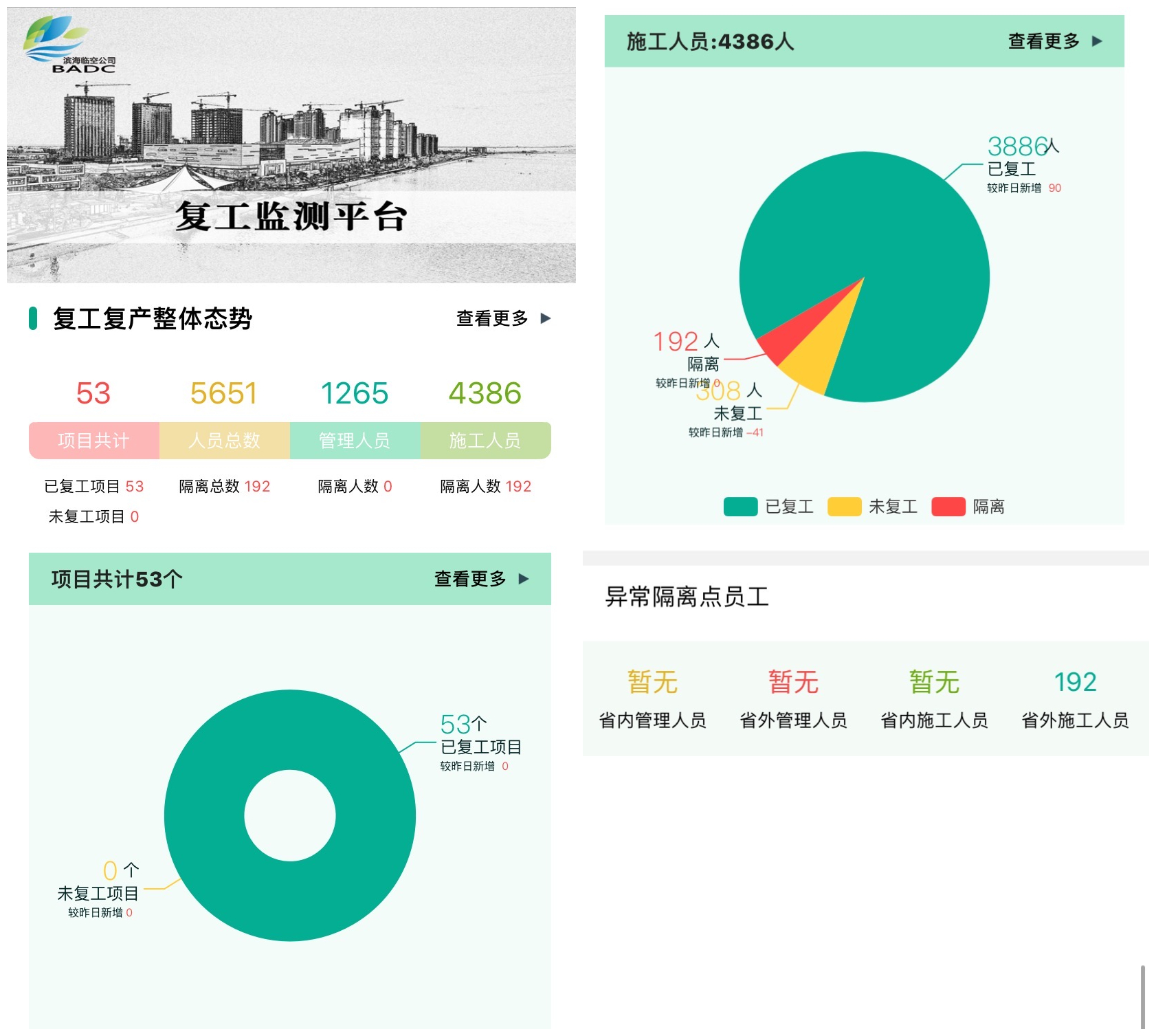Click green marker beside 复工复产整体态势 title
The width and height of the screenshot is (1156, 1036).
pos(33,318)
